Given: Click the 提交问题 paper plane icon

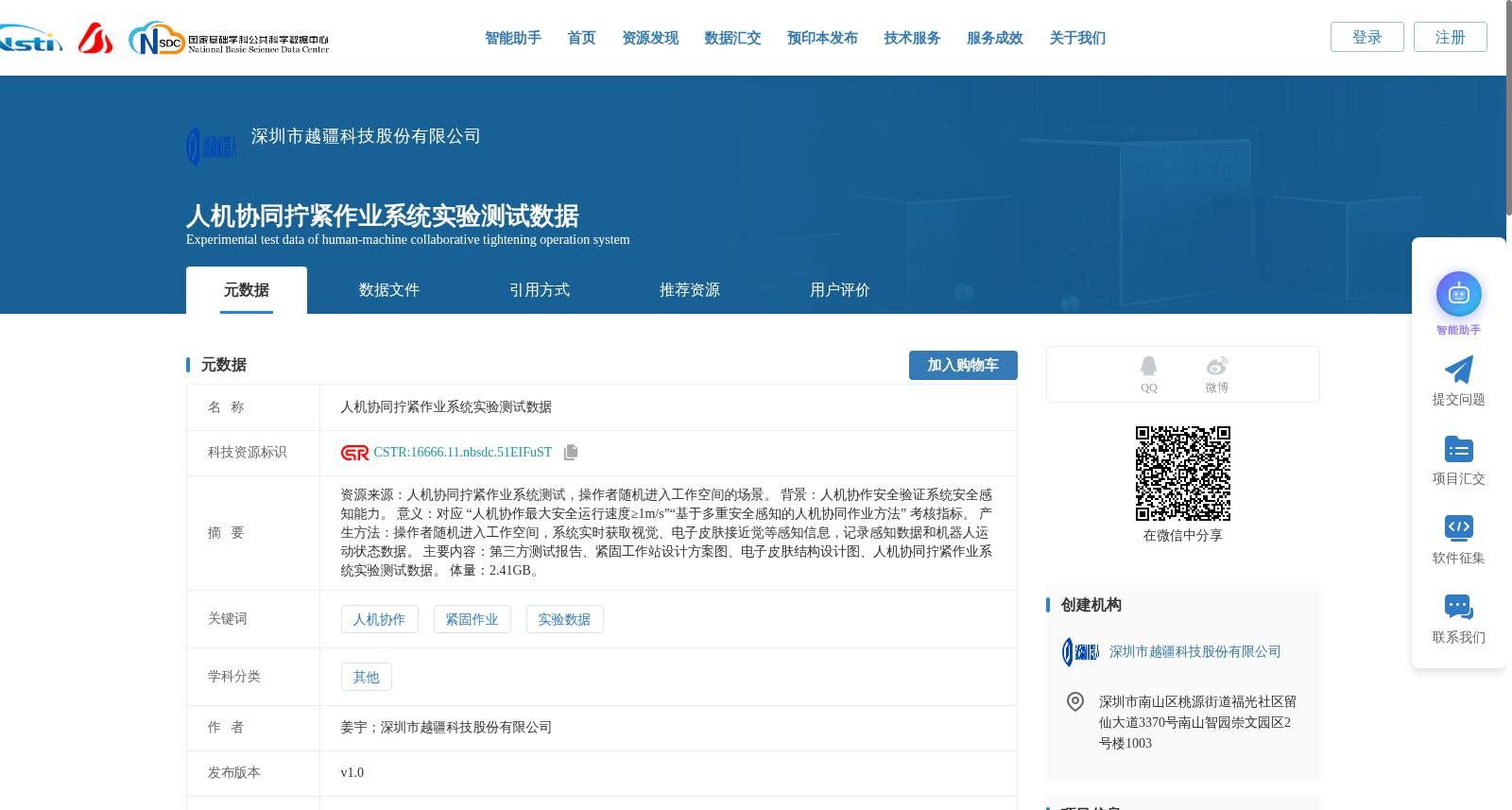Looking at the screenshot, I should coord(1458,370).
